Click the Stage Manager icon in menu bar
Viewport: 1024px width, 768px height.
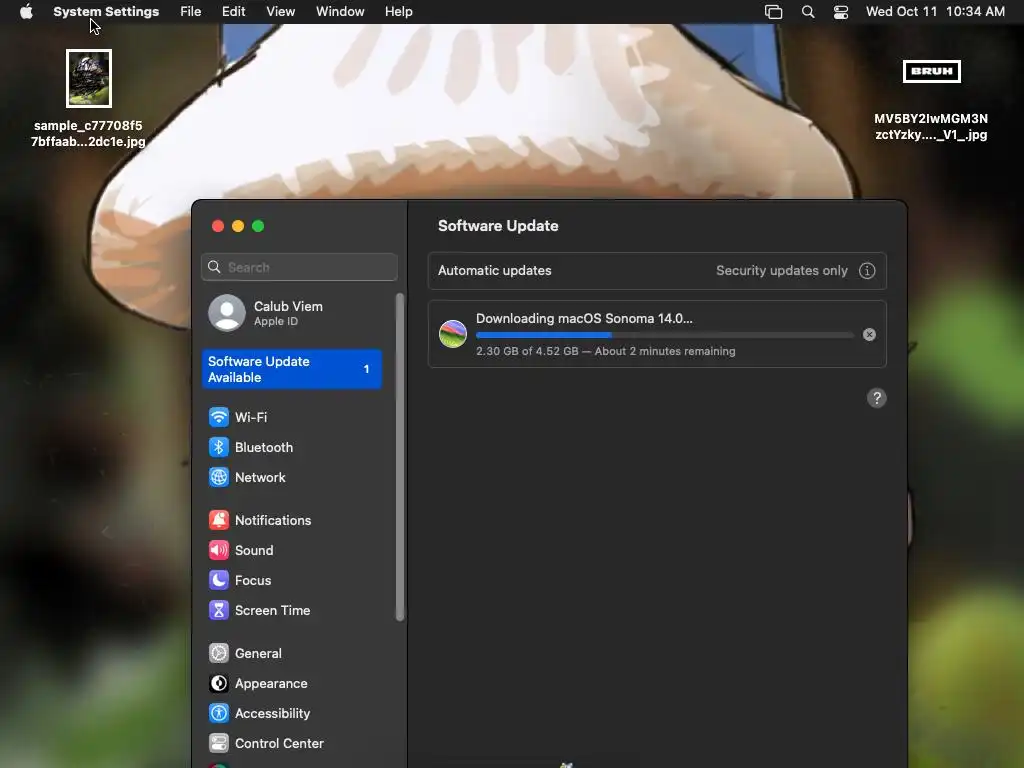click(773, 12)
